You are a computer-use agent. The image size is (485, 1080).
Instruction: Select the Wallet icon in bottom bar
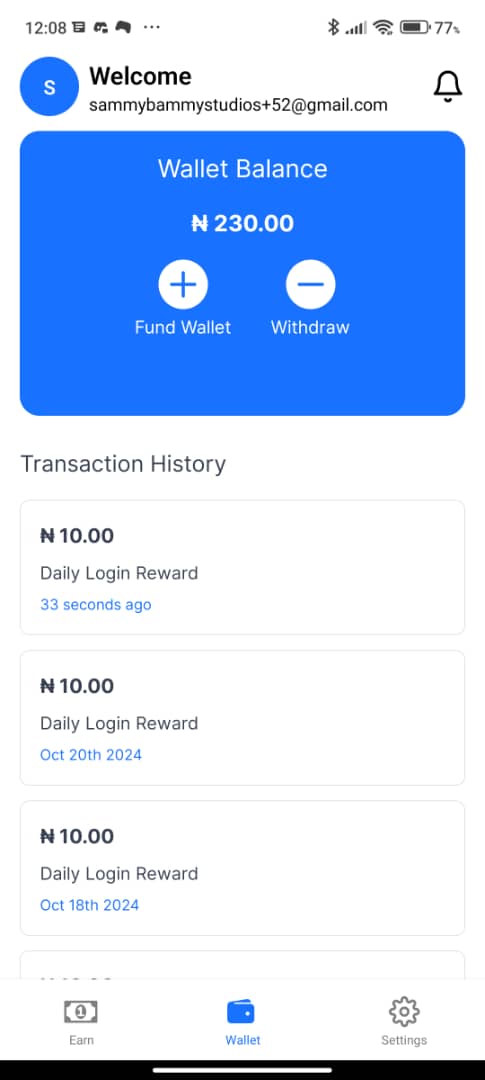242,1012
